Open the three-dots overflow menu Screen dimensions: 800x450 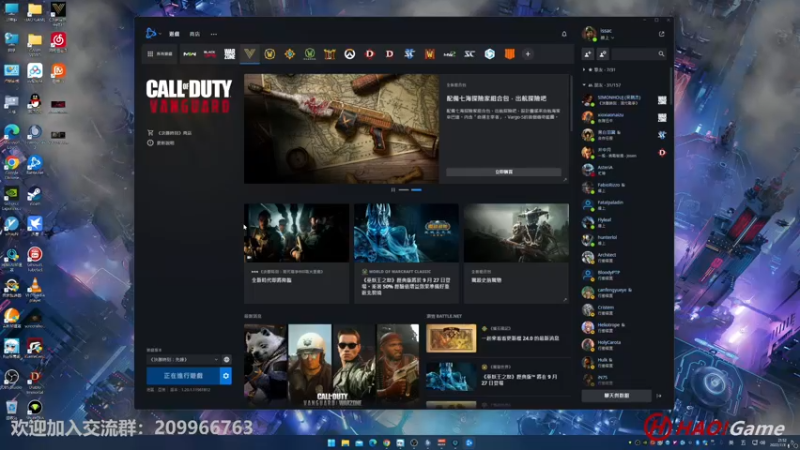(214, 34)
